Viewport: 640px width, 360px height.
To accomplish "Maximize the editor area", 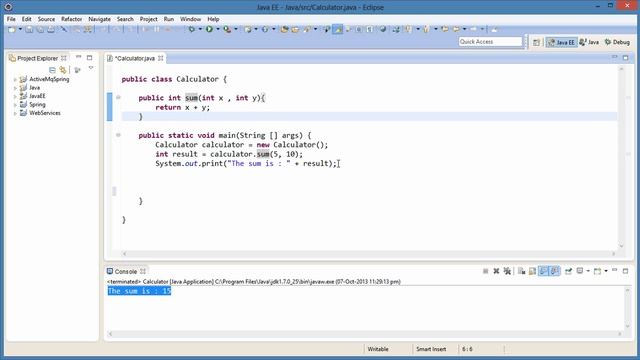I will [x=625, y=58].
